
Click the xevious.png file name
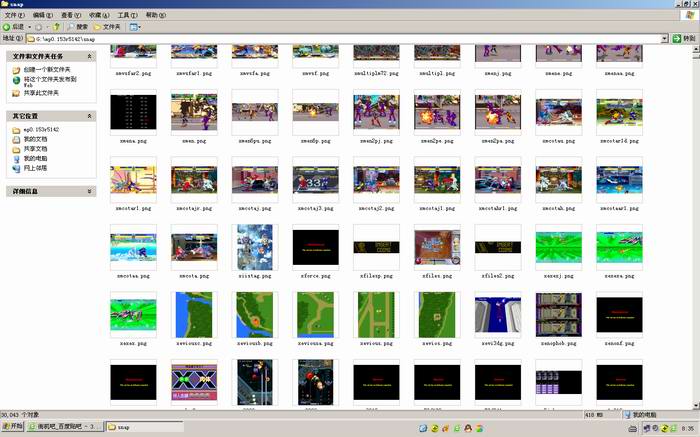pyautogui.click(x=376, y=344)
